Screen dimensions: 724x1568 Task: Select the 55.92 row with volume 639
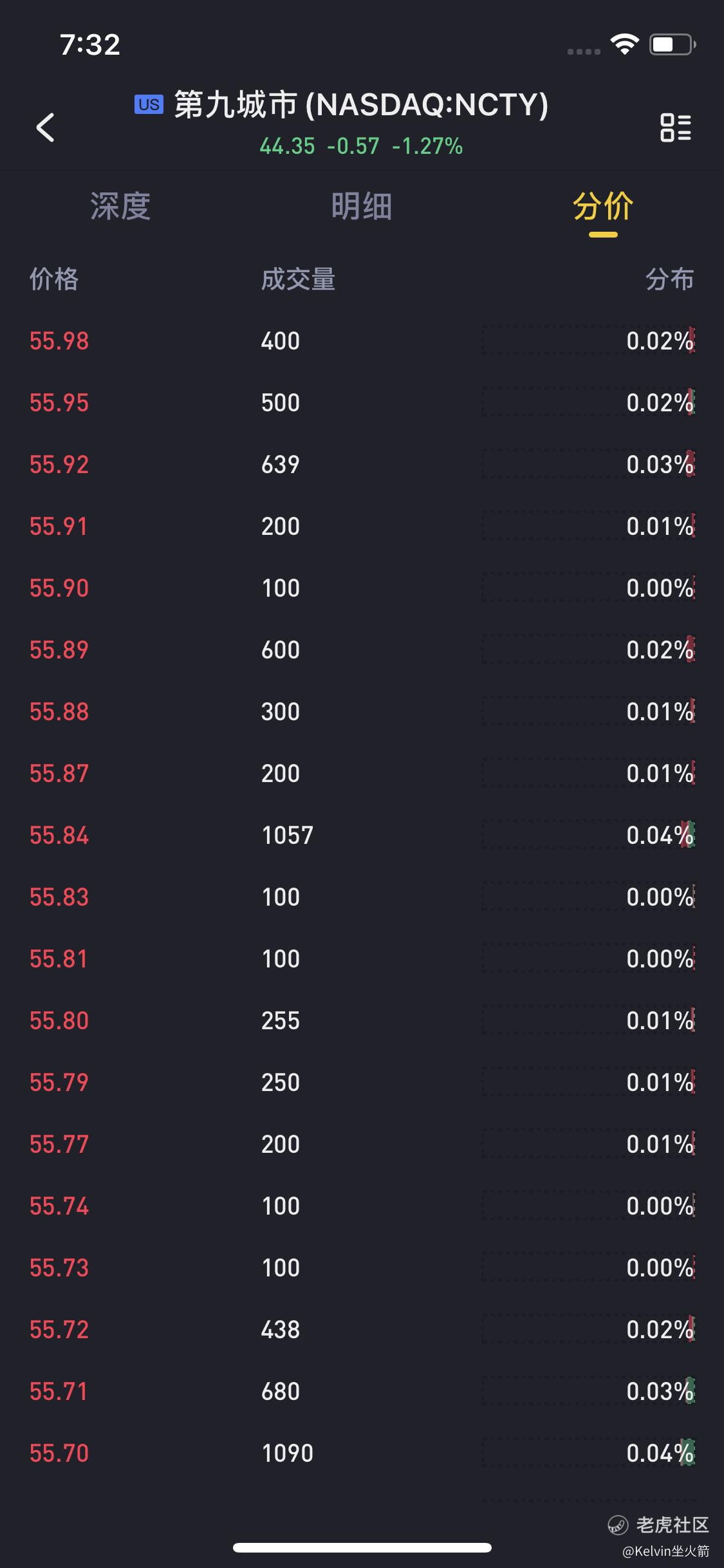(x=362, y=464)
